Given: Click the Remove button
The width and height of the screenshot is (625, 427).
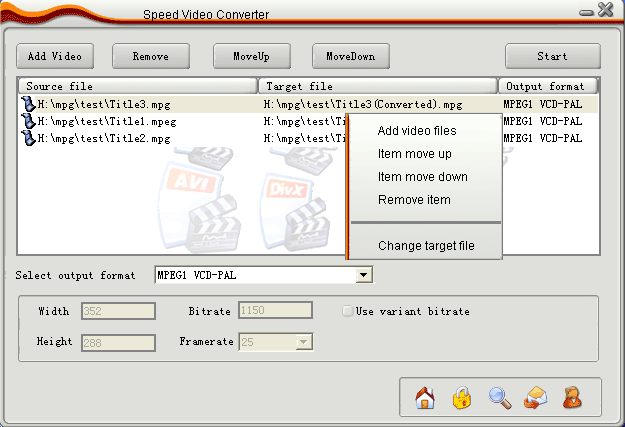Looking at the screenshot, I should pos(151,56).
